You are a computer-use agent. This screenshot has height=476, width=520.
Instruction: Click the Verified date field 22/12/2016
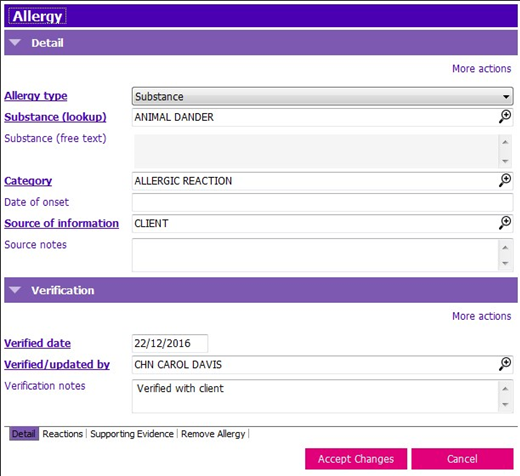click(x=170, y=343)
